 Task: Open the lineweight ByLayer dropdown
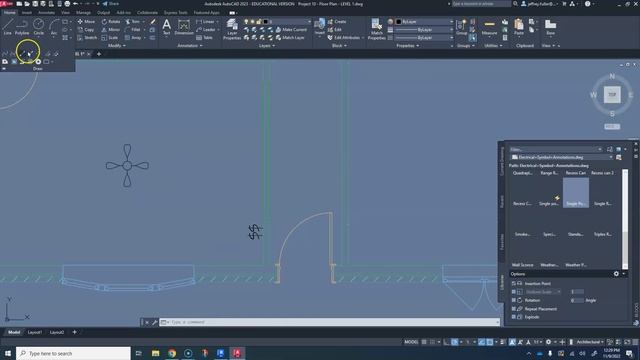[424, 29]
